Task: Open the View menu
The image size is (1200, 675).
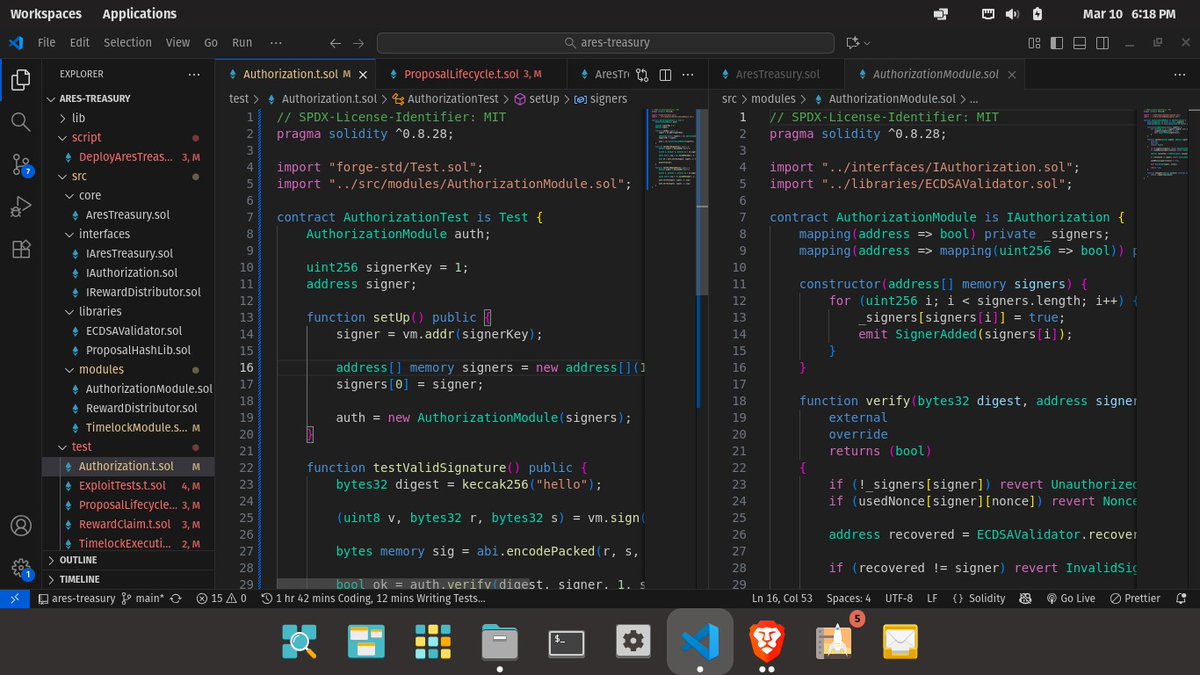Action: (x=178, y=43)
